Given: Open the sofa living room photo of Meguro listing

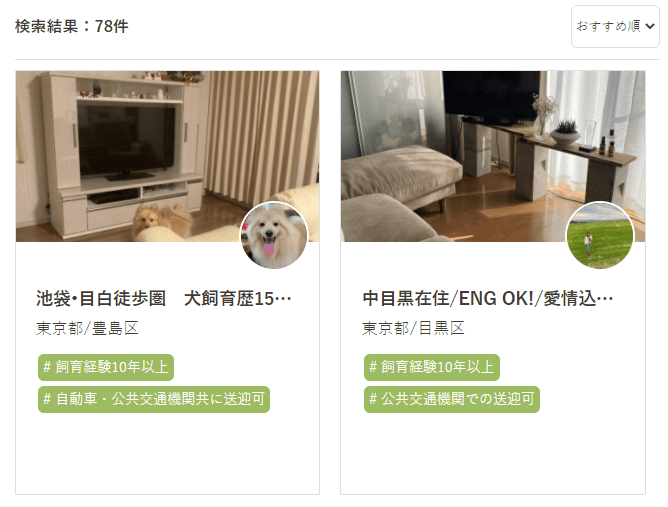Looking at the screenshot, I should (493, 156).
